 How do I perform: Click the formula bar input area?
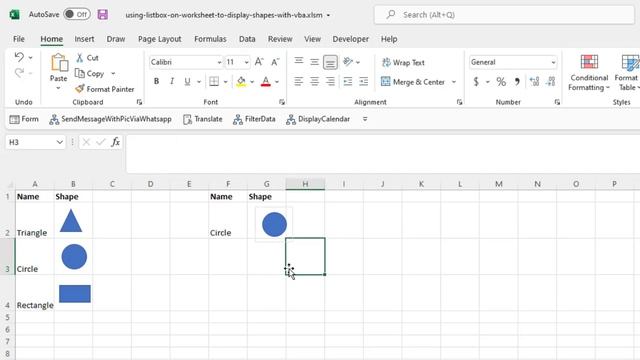[x=383, y=154]
